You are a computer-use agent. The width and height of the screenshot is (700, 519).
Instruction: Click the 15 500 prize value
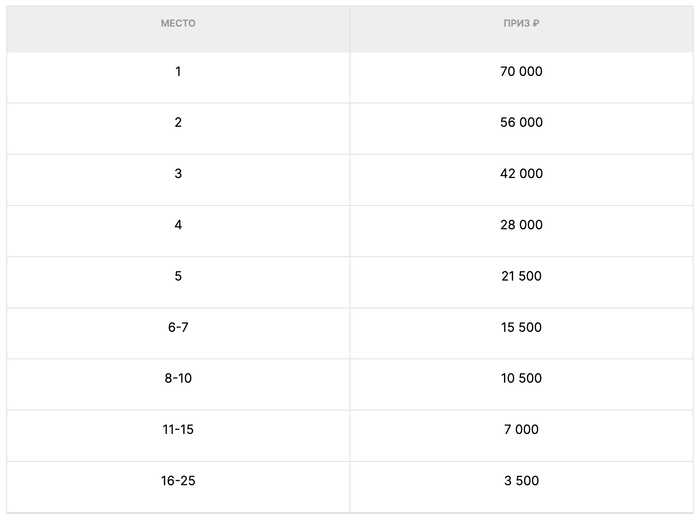[521, 327]
